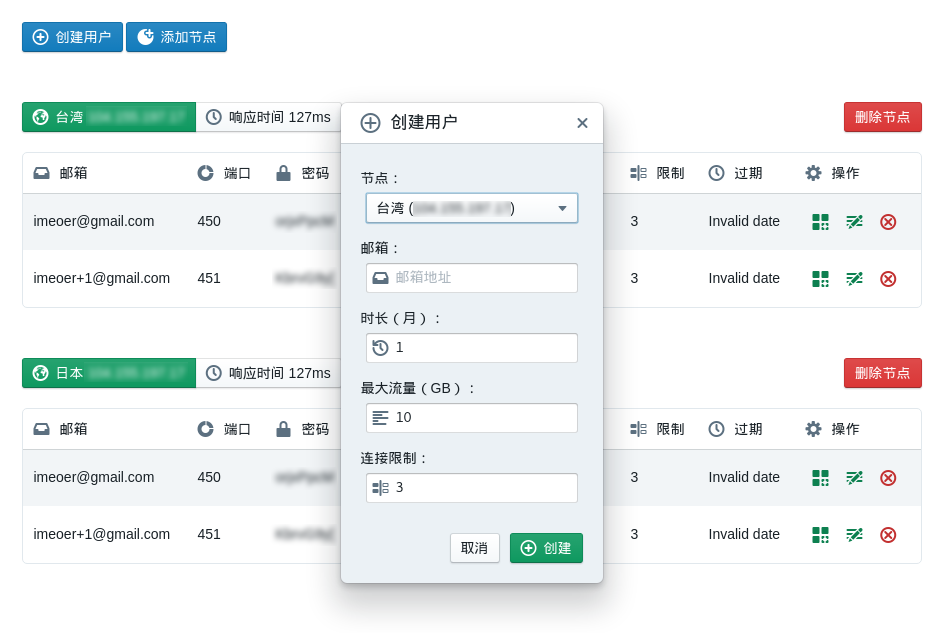This screenshot has width=947, height=633.
Task: Click the gear icon in the 操作 column header
Action: point(813,172)
